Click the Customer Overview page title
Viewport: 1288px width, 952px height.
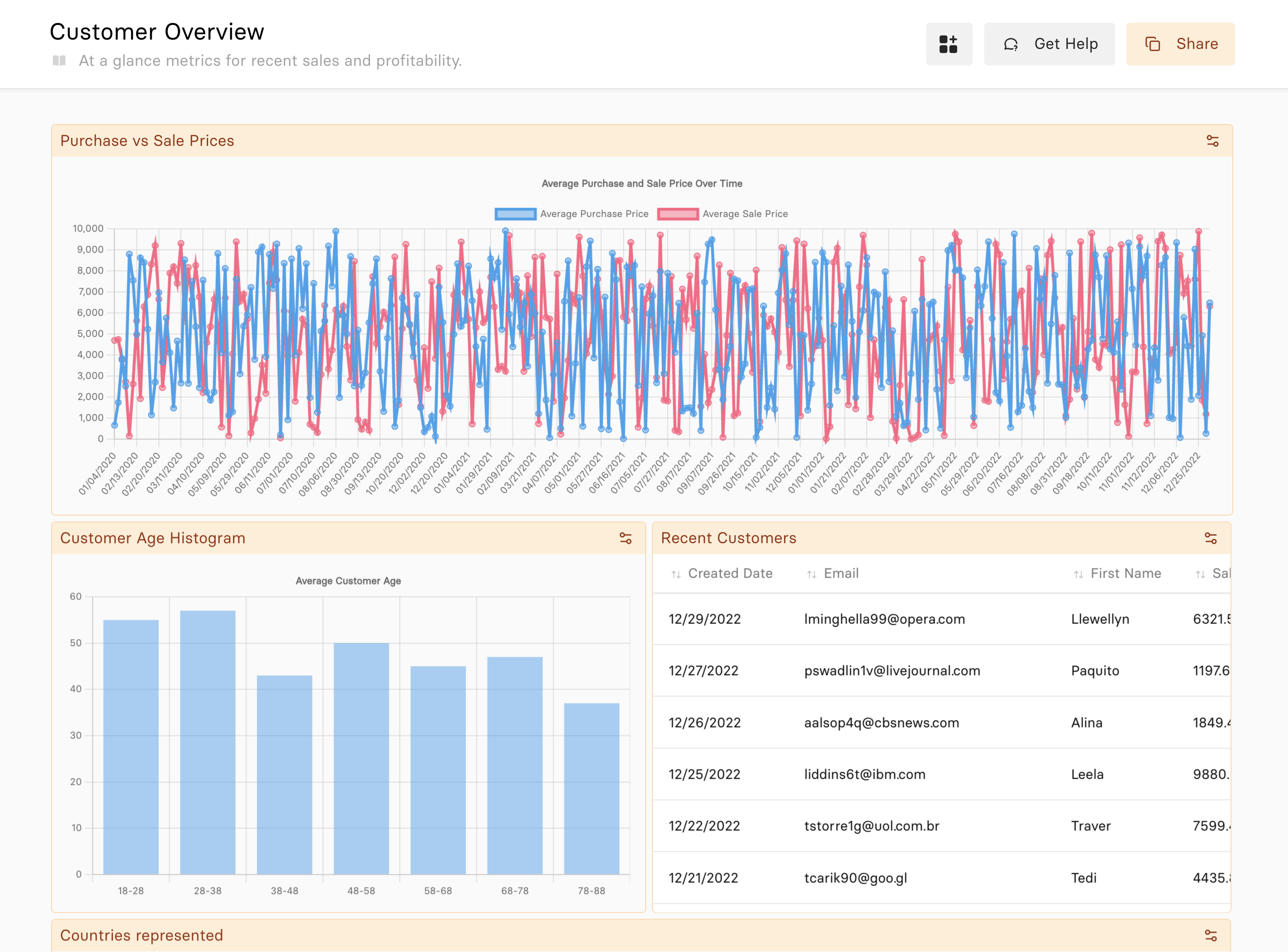point(157,32)
